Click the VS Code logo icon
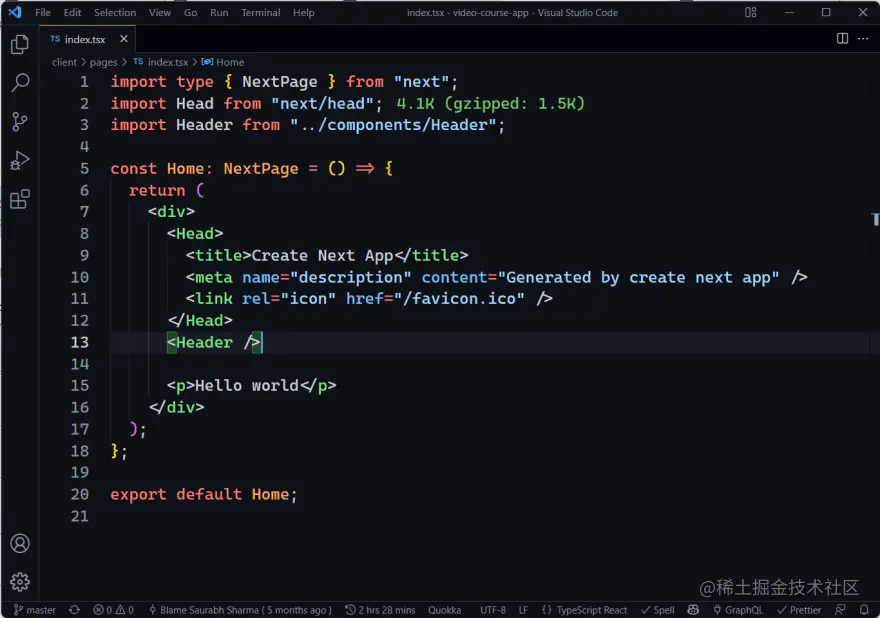Screen dimensions: 880x618 pos(15,12)
